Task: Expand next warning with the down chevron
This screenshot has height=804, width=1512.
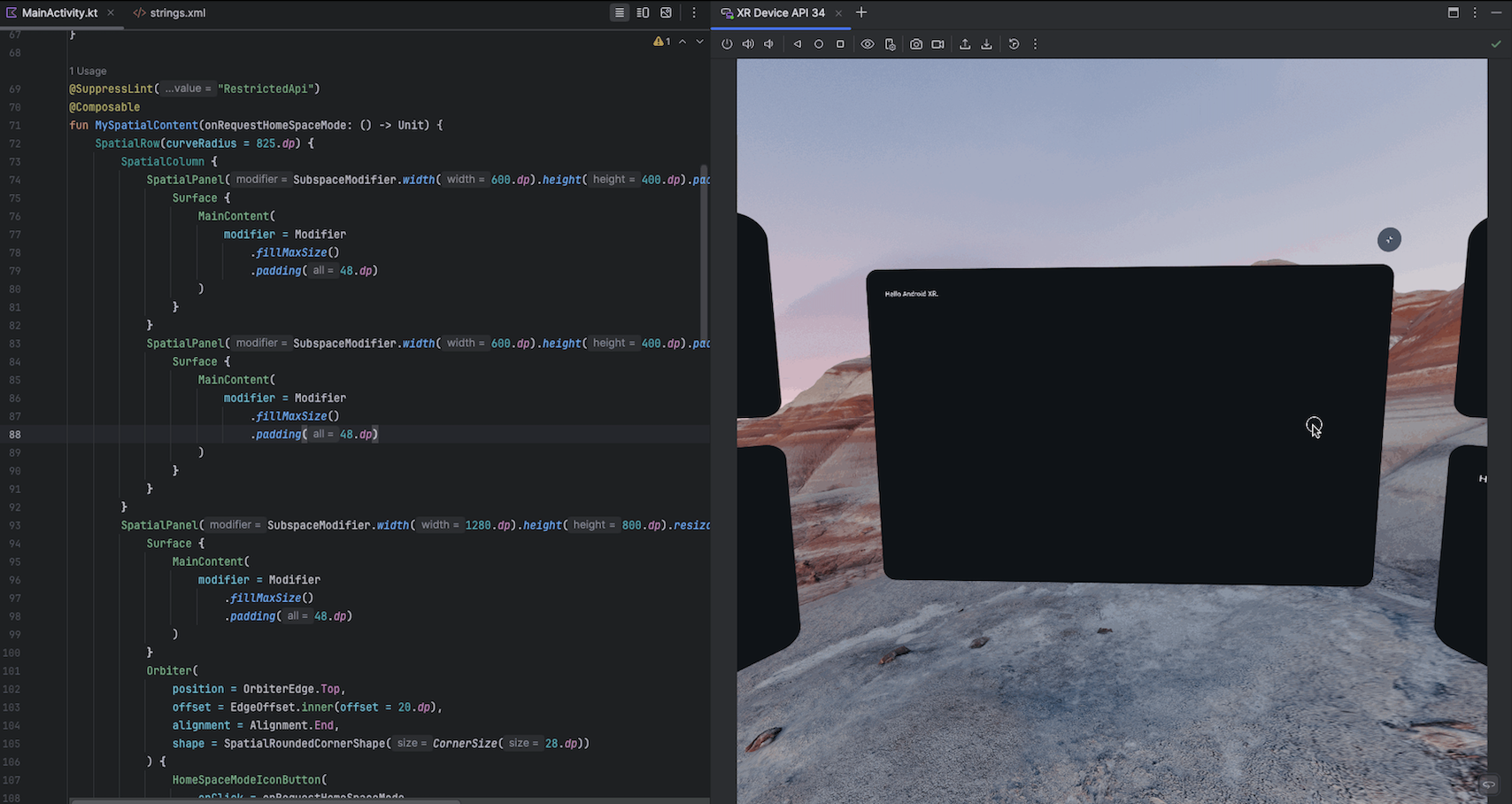Action: coord(698,41)
